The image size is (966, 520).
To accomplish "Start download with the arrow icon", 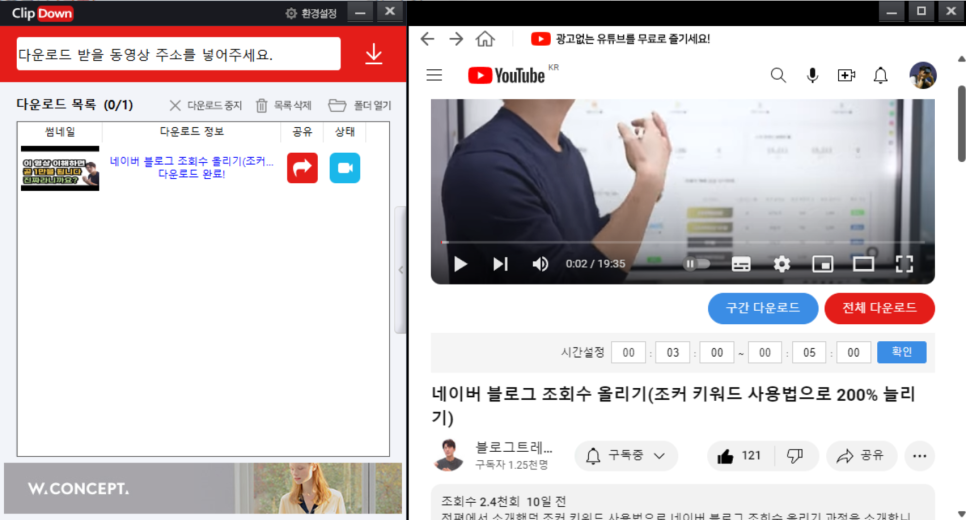I will click(x=373, y=54).
